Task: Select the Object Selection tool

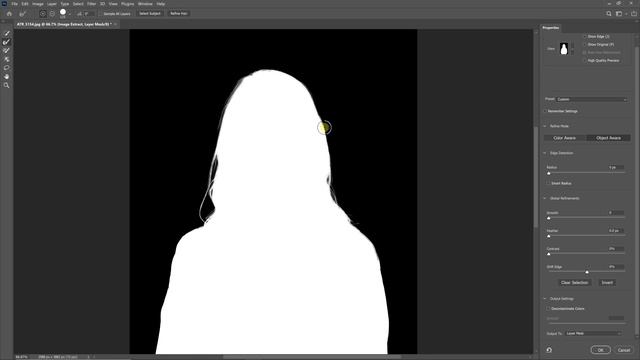Action: tap(7, 59)
